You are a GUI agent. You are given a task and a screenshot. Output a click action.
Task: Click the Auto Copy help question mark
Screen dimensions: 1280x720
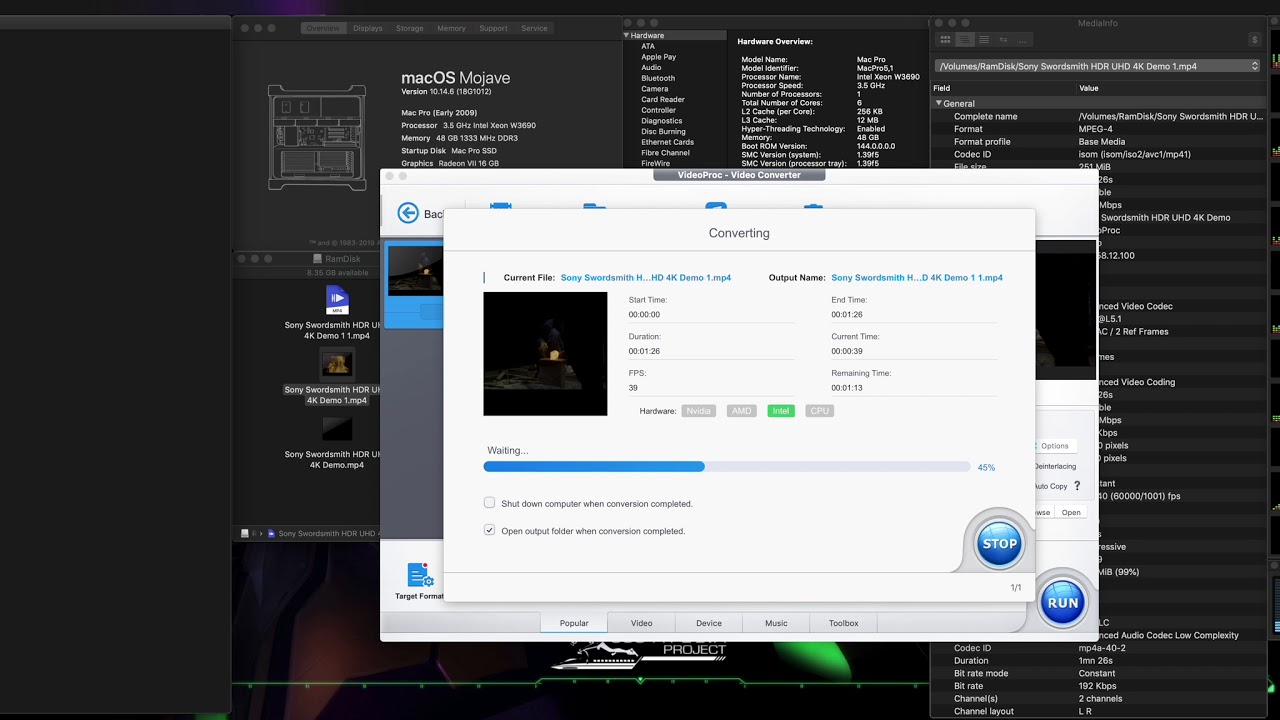(x=1077, y=486)
